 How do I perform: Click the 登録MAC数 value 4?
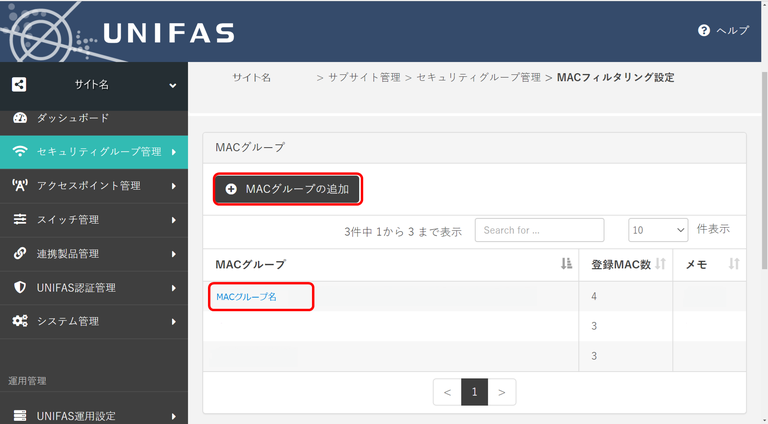coord(594,296)
